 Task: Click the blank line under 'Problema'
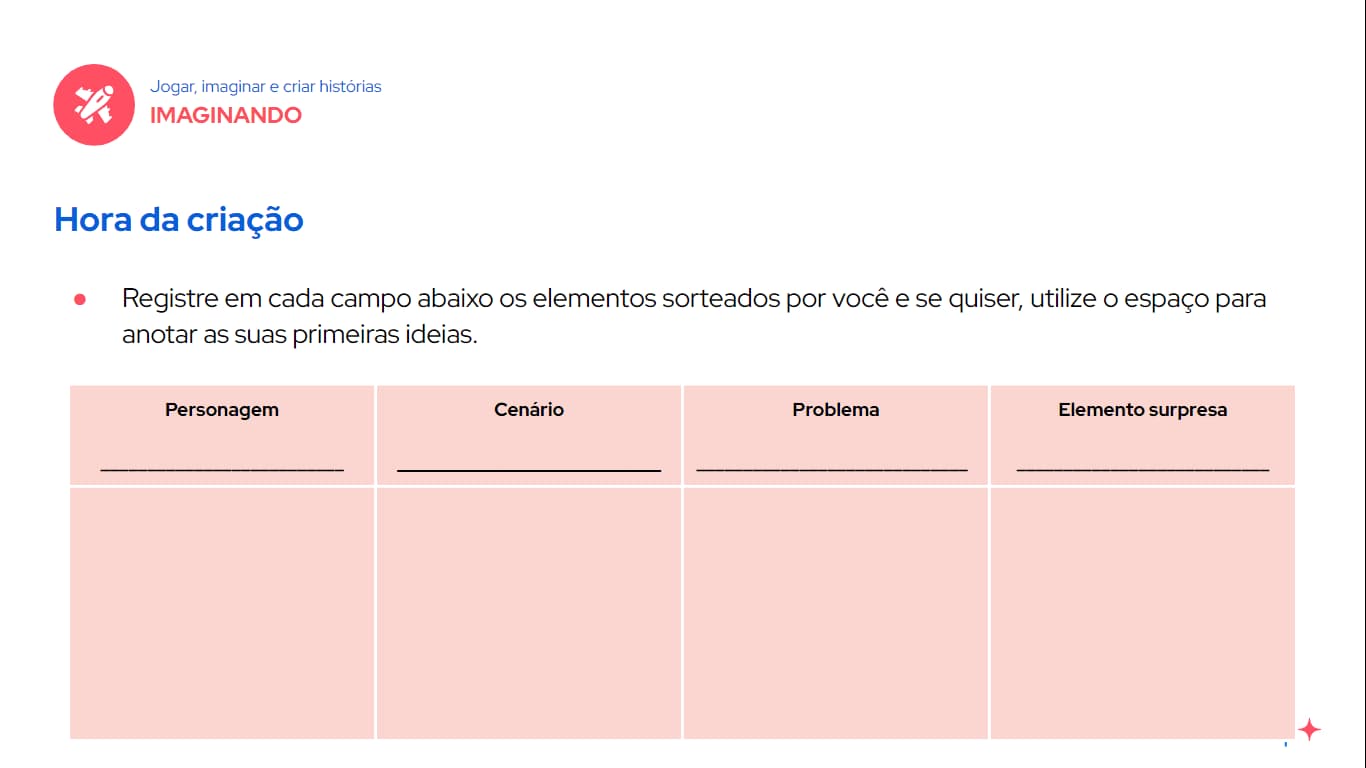pyautogui.click(x=832, y=467)
